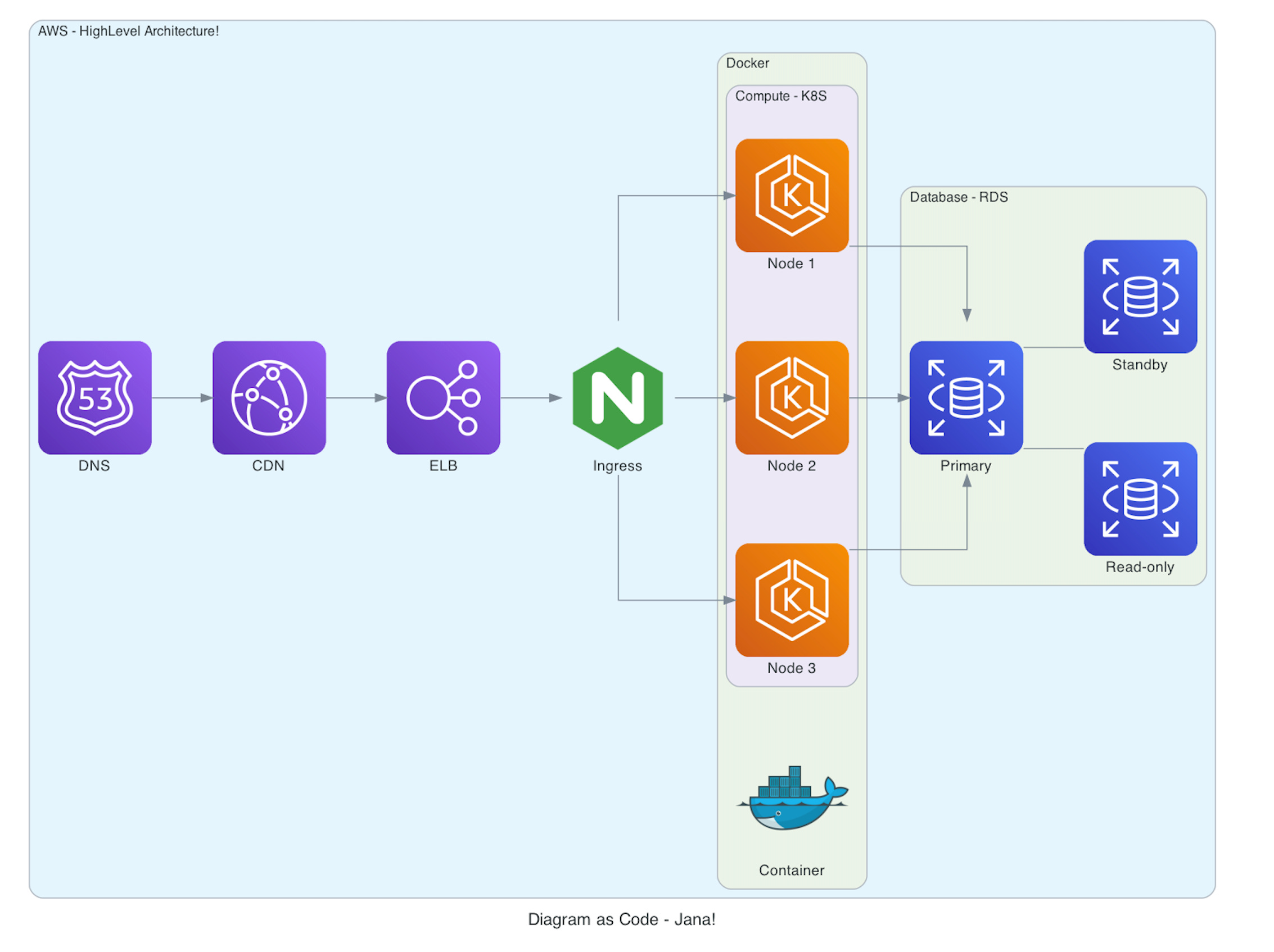Select the 'Container' text label
This screenshot has height=952, width=1274.
click(x=792, y=870)
